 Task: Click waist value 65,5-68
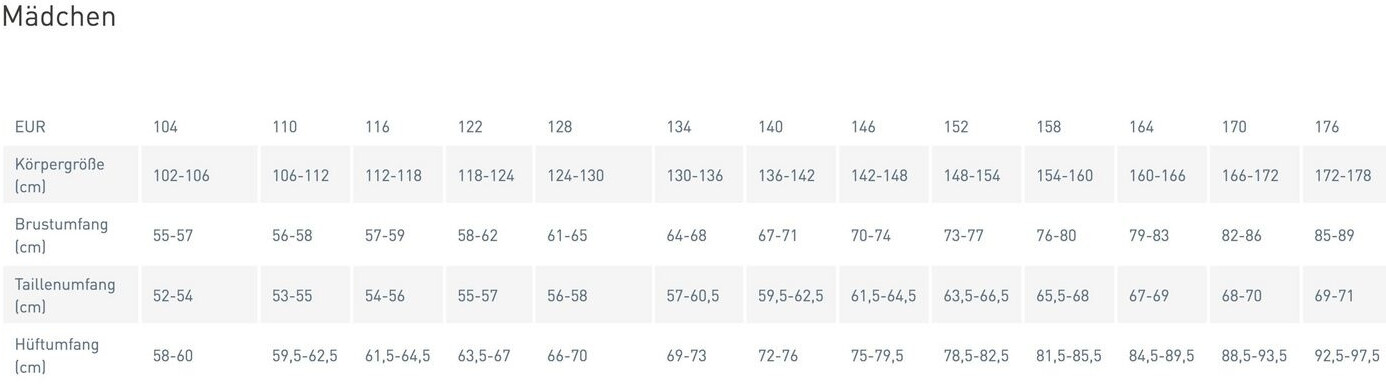(1063, 296)
